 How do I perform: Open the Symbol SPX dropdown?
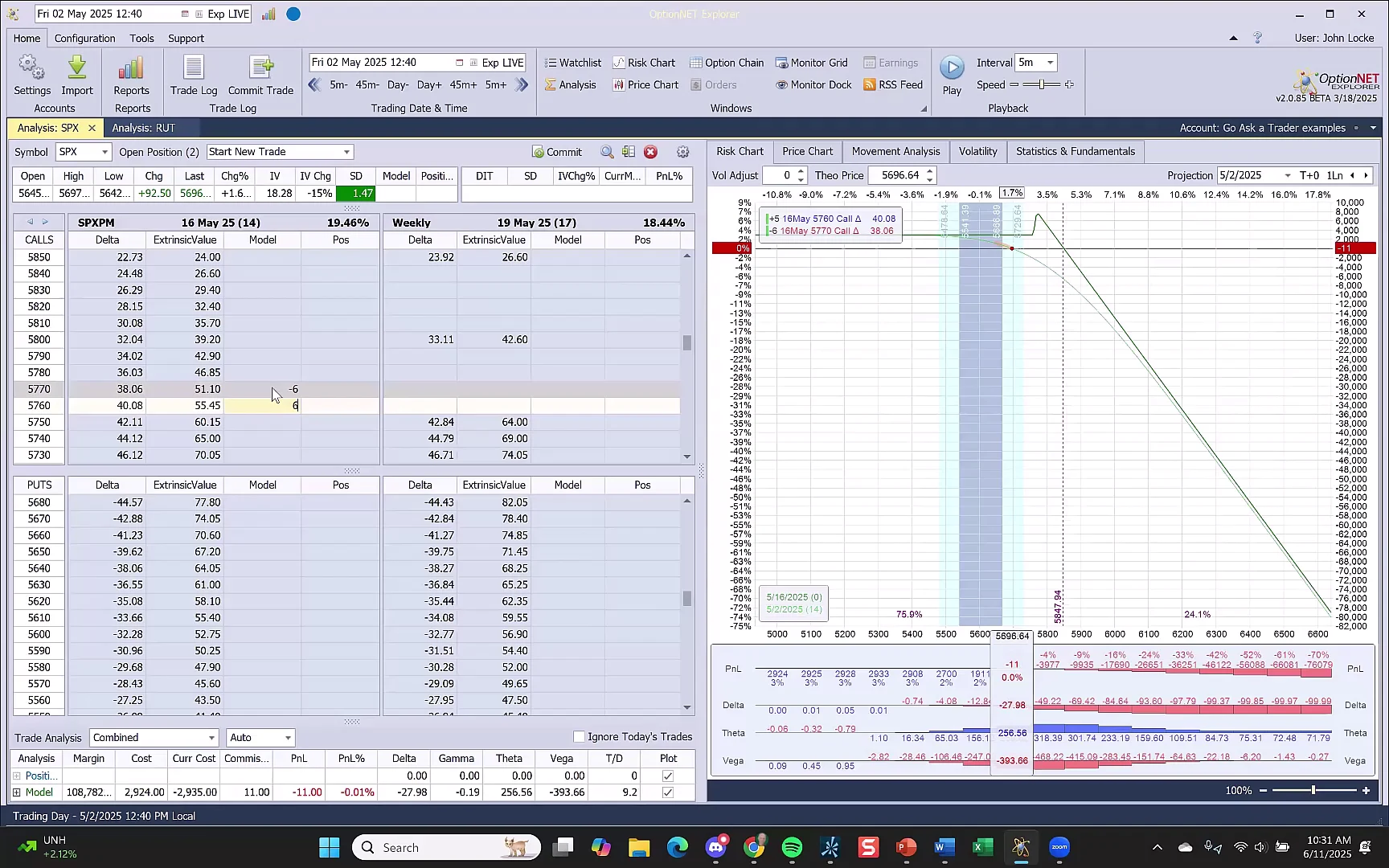pyautogui.click(x=104, y=152)
